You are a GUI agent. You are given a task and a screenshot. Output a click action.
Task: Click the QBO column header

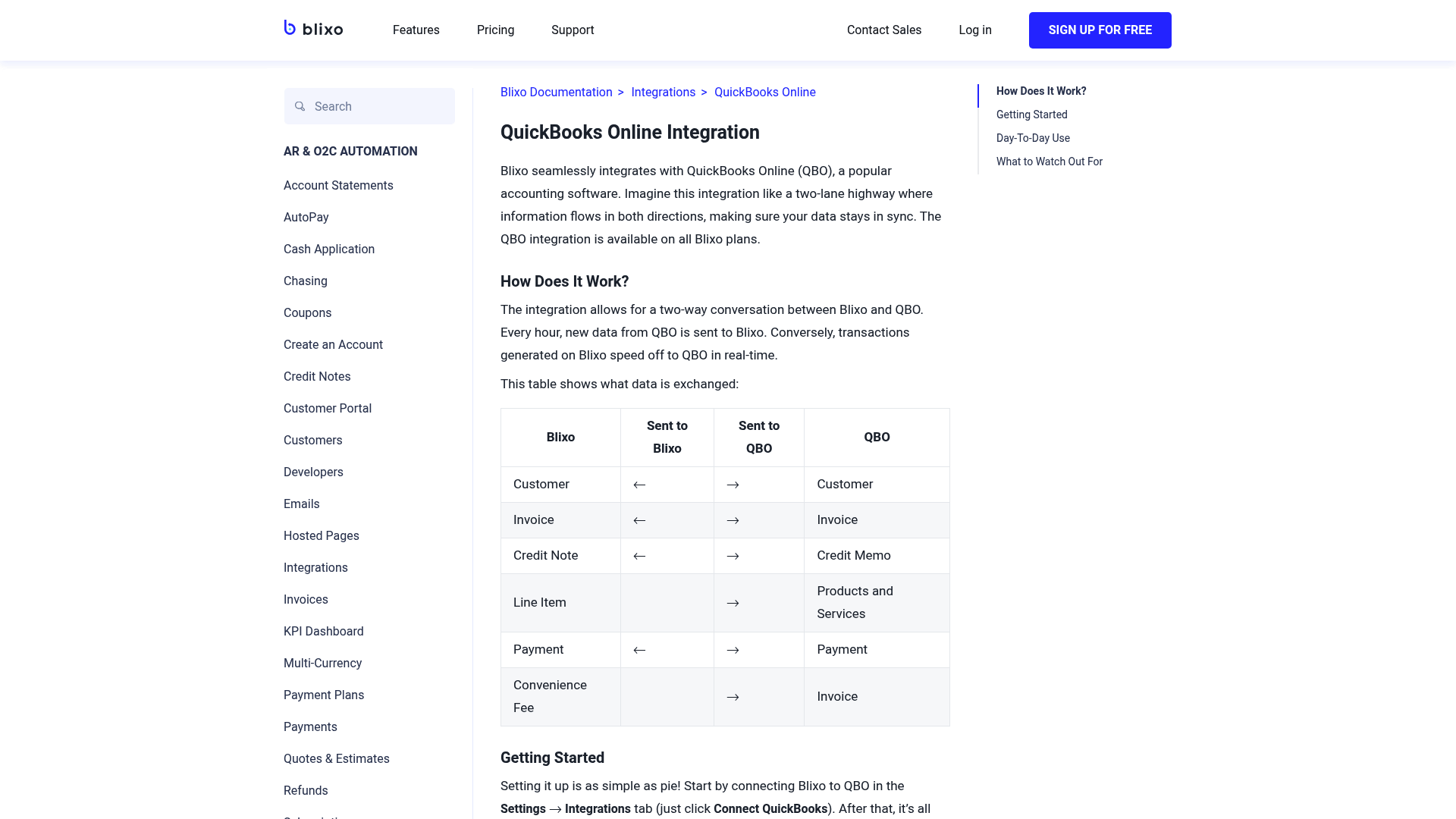[877, 438]
